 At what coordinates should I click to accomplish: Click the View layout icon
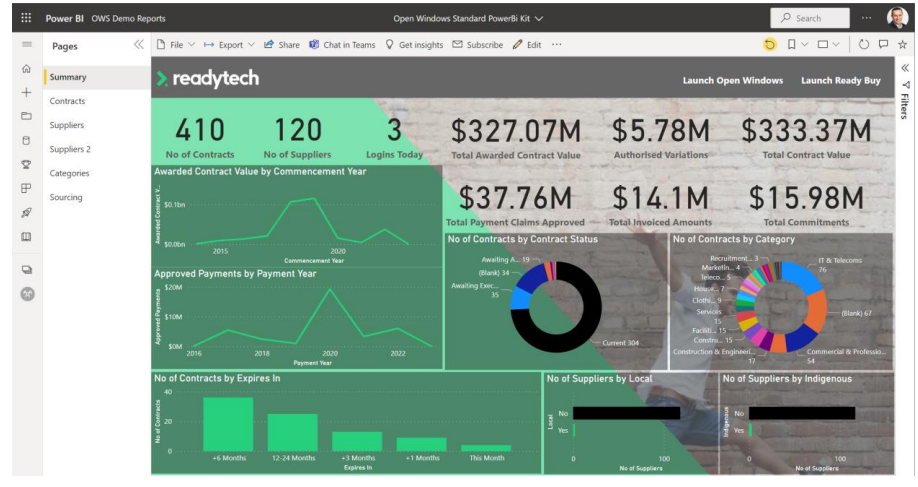coord(823,44)
